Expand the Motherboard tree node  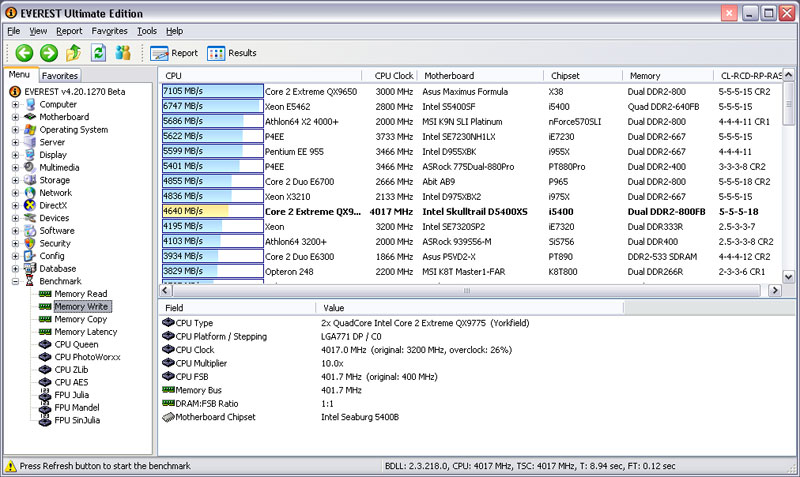click(x=15, y=117)
